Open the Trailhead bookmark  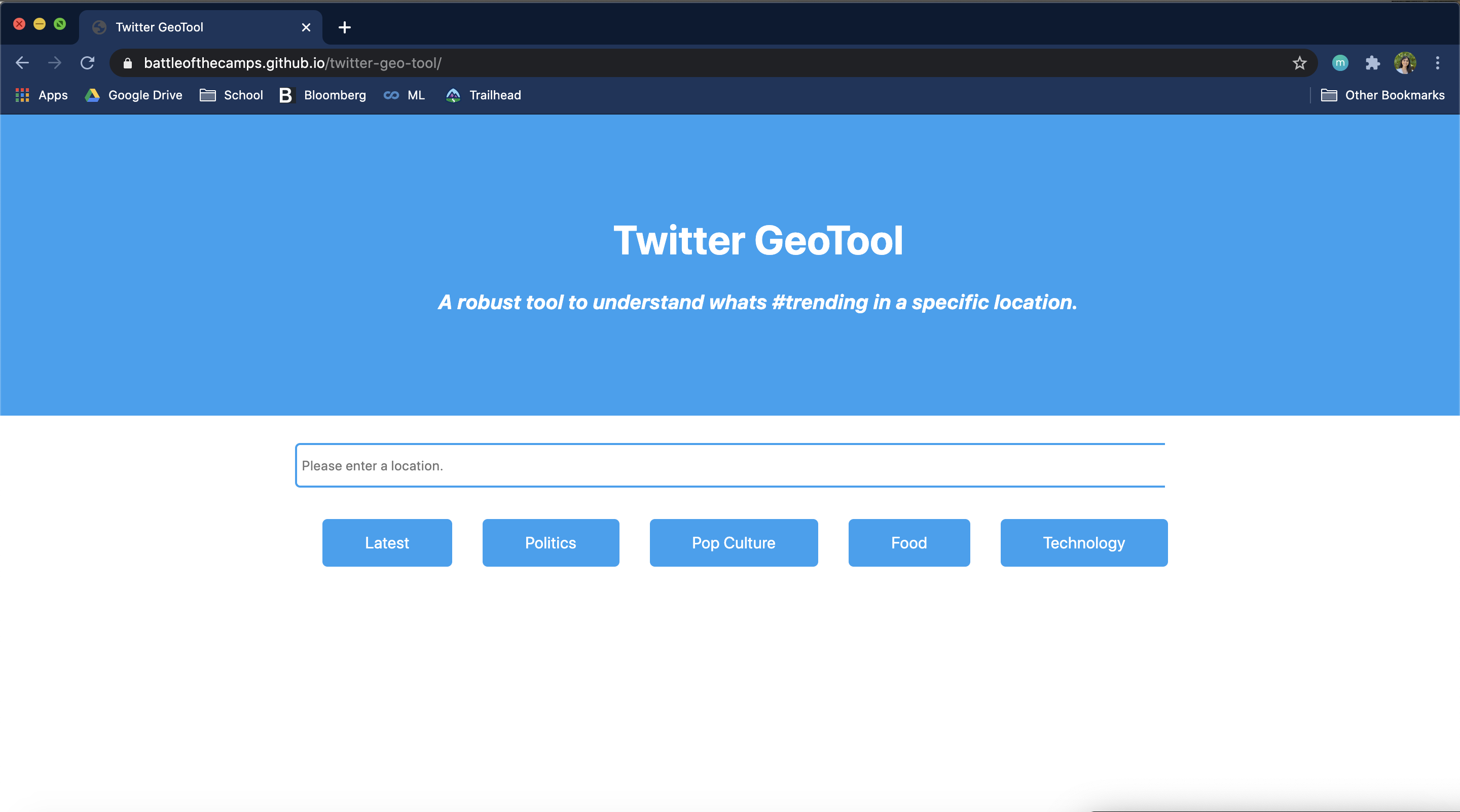pos(484,95)
